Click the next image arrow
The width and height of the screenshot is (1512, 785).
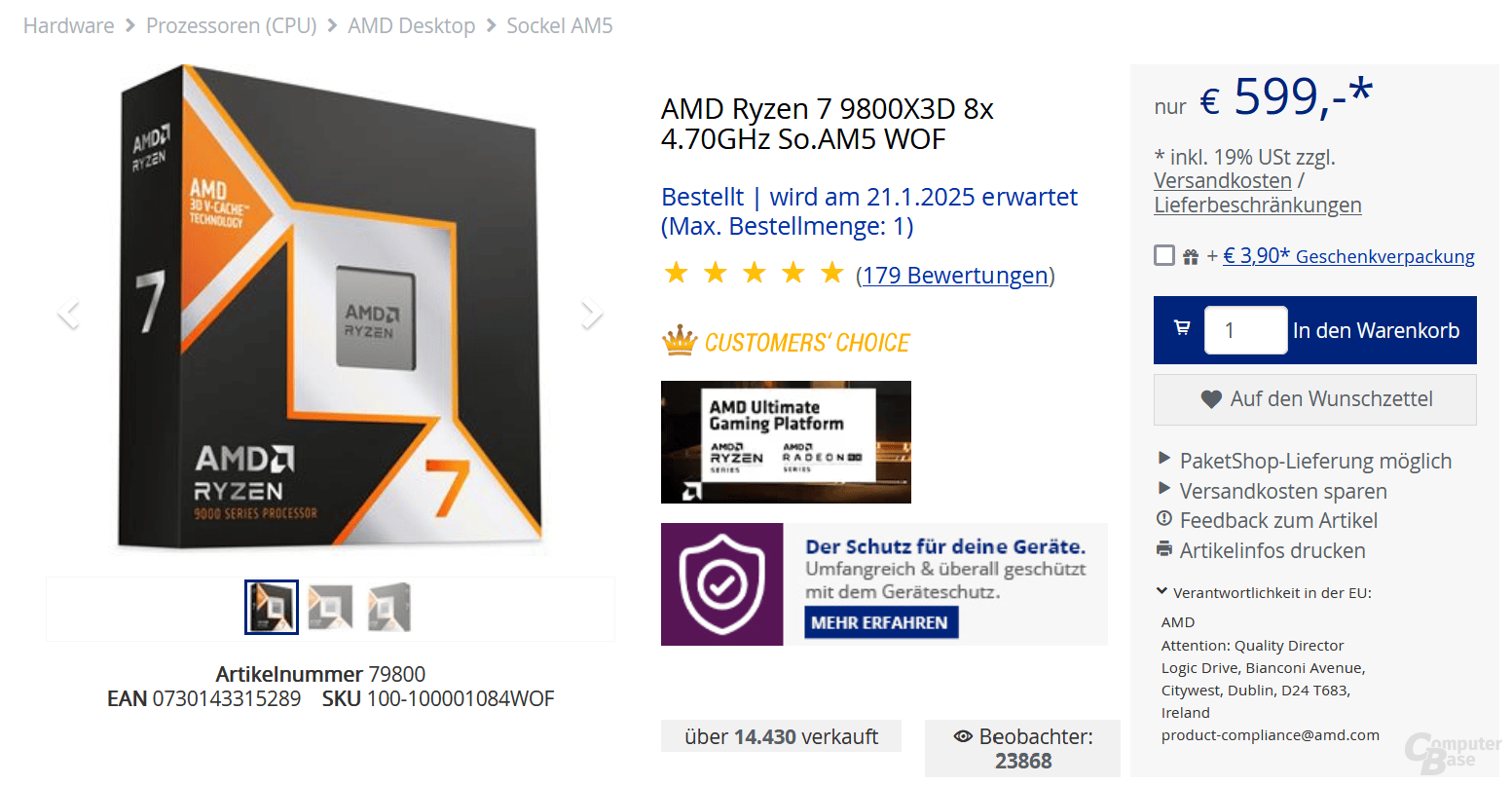point(592,314)
